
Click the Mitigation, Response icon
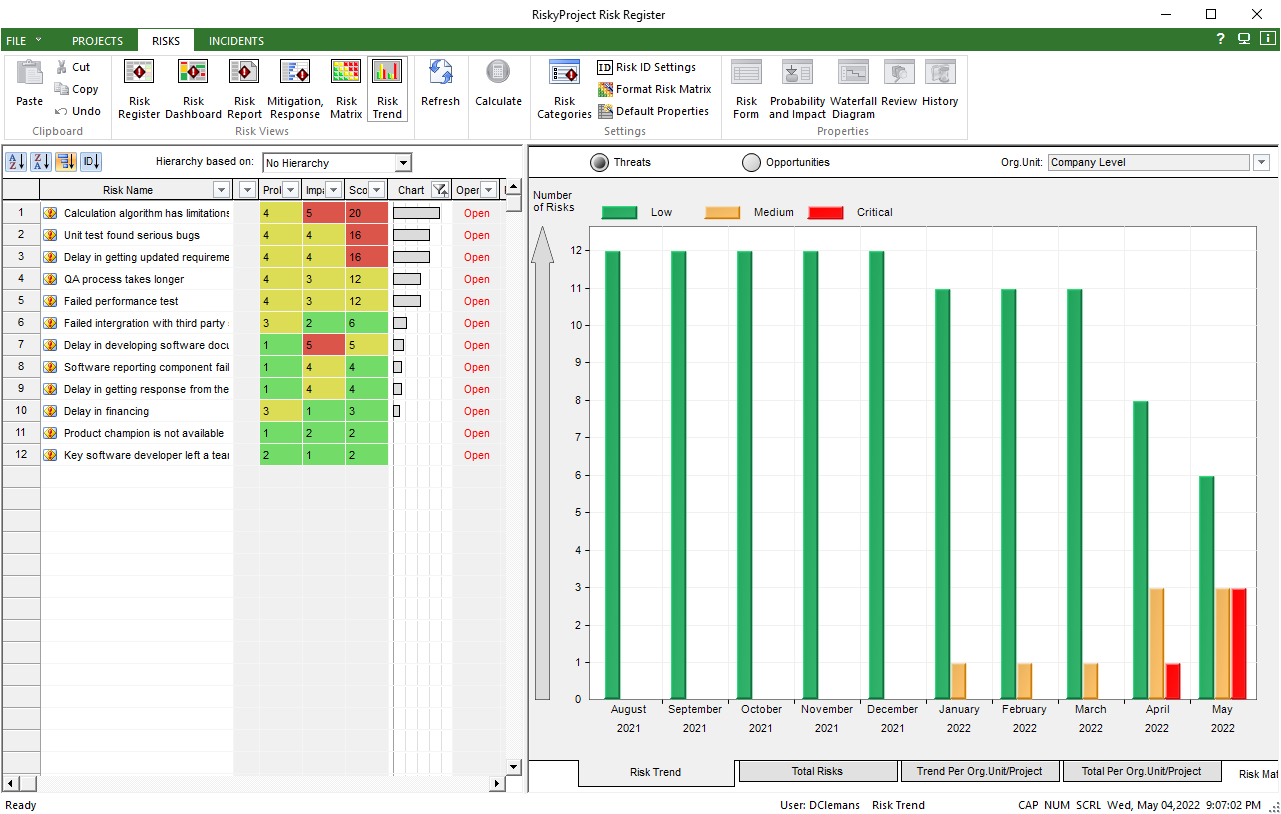(295, 88)
